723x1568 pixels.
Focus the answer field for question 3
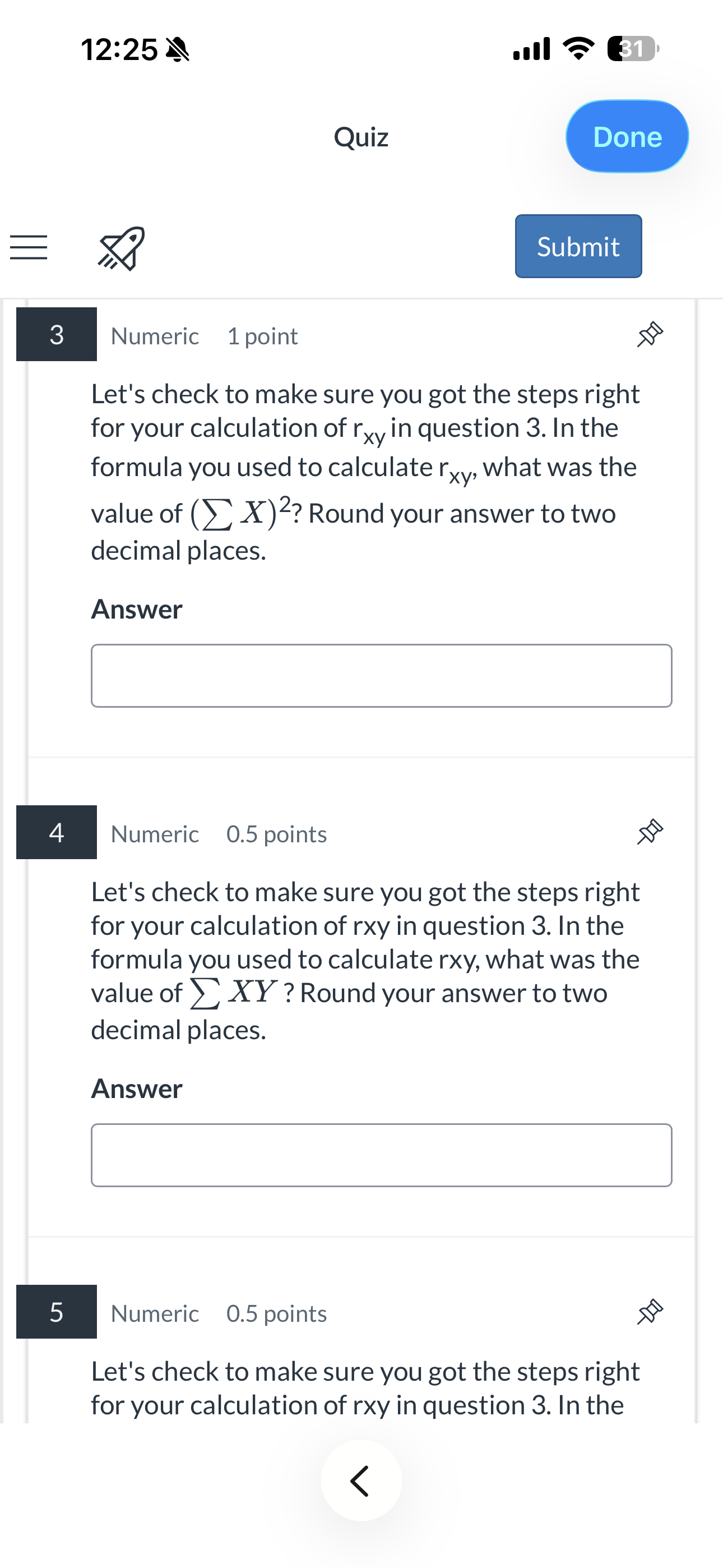[382, 676]
